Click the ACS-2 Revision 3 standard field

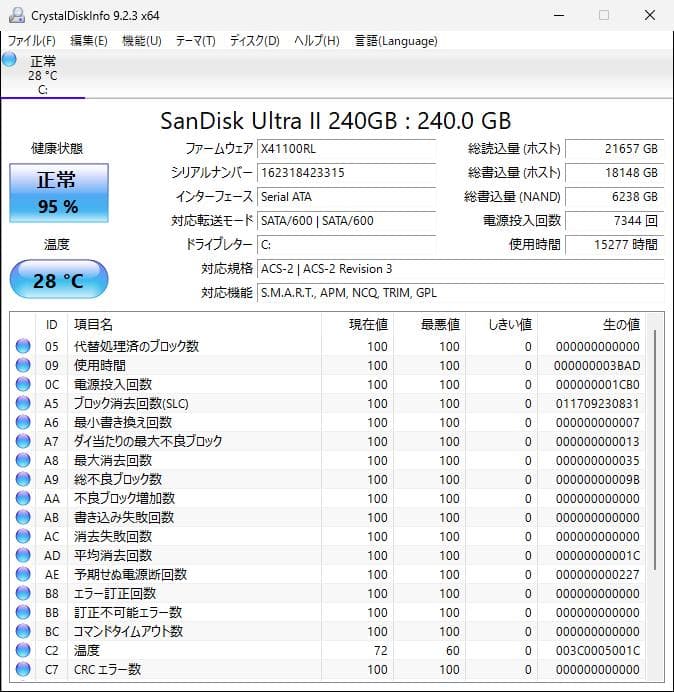pyautogui.click(x=460, y=268)
